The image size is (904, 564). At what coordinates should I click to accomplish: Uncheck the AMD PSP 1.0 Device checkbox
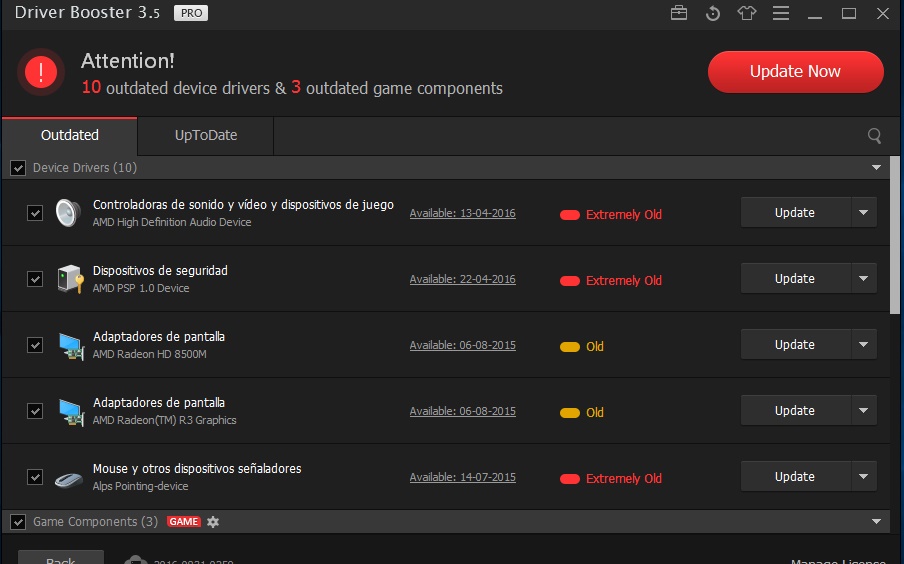pyautogui.click(x=35, y=279)
